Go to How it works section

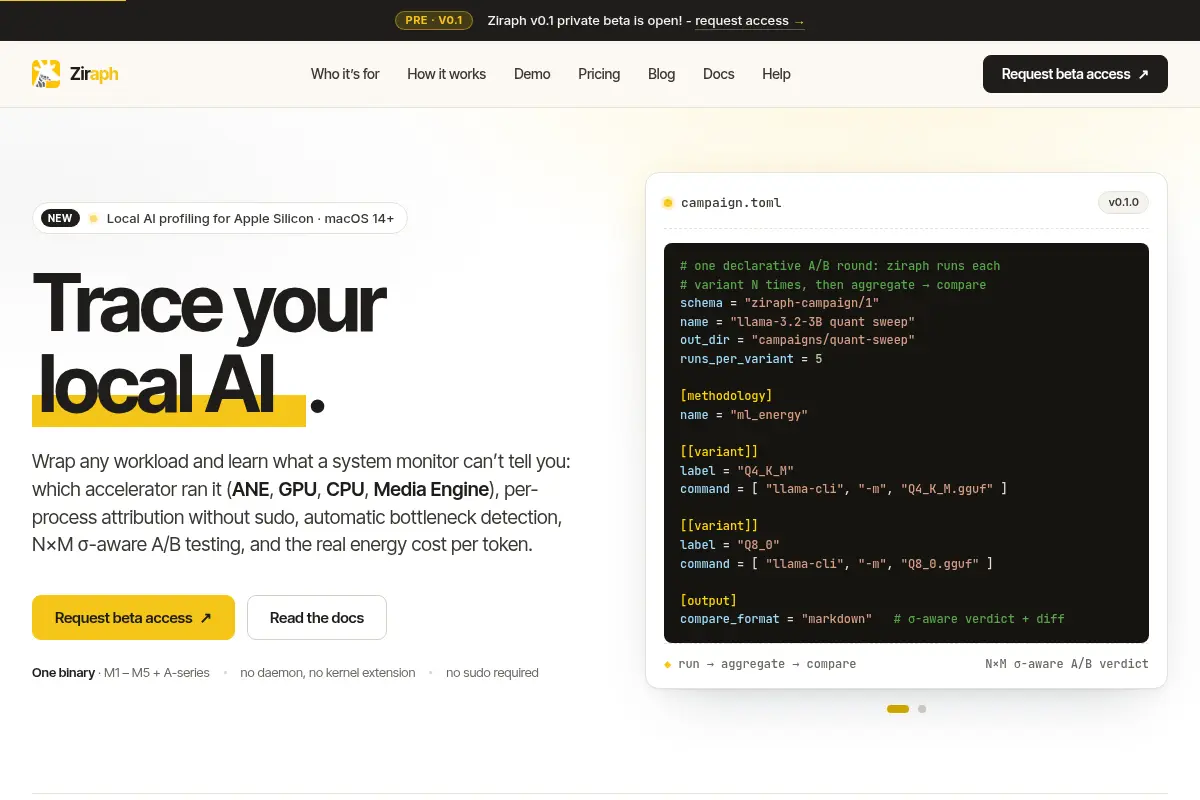(x=446, y=74)
